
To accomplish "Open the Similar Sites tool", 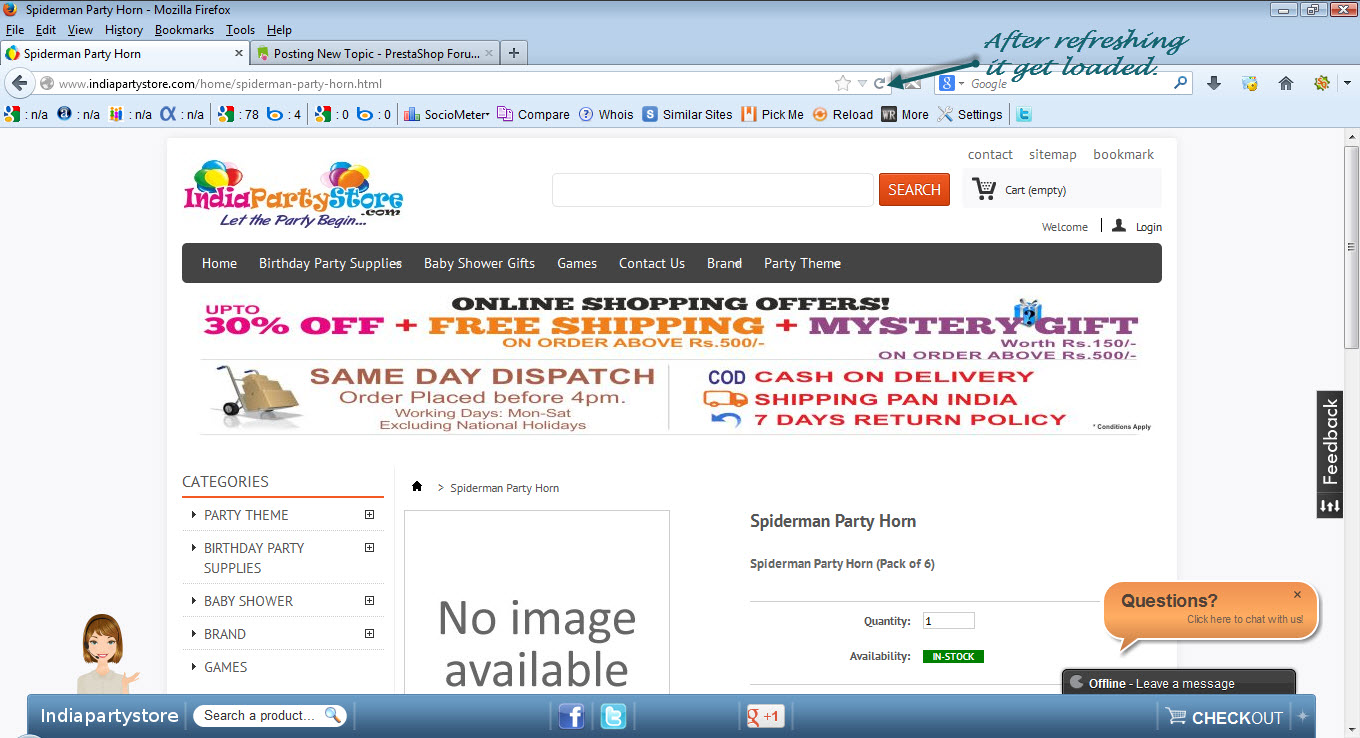I will 688,114.
